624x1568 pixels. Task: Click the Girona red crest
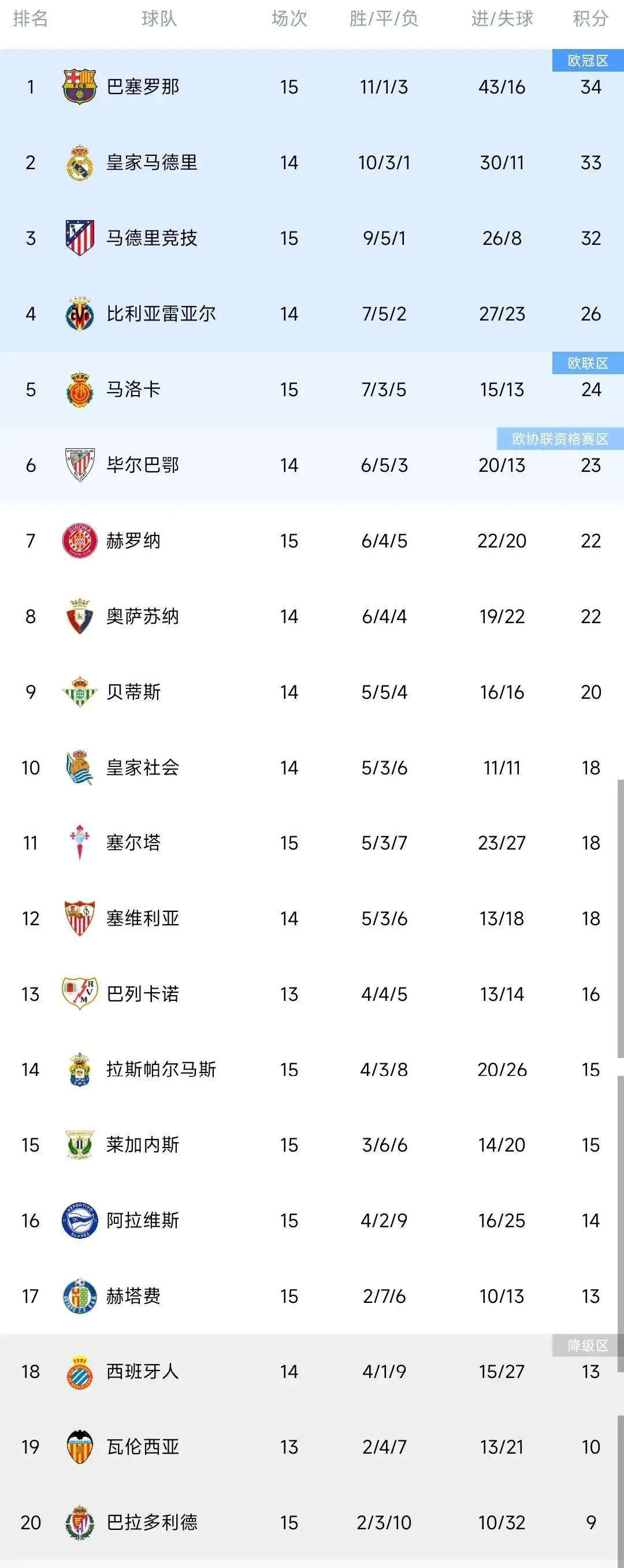click(x=80, y=541)
